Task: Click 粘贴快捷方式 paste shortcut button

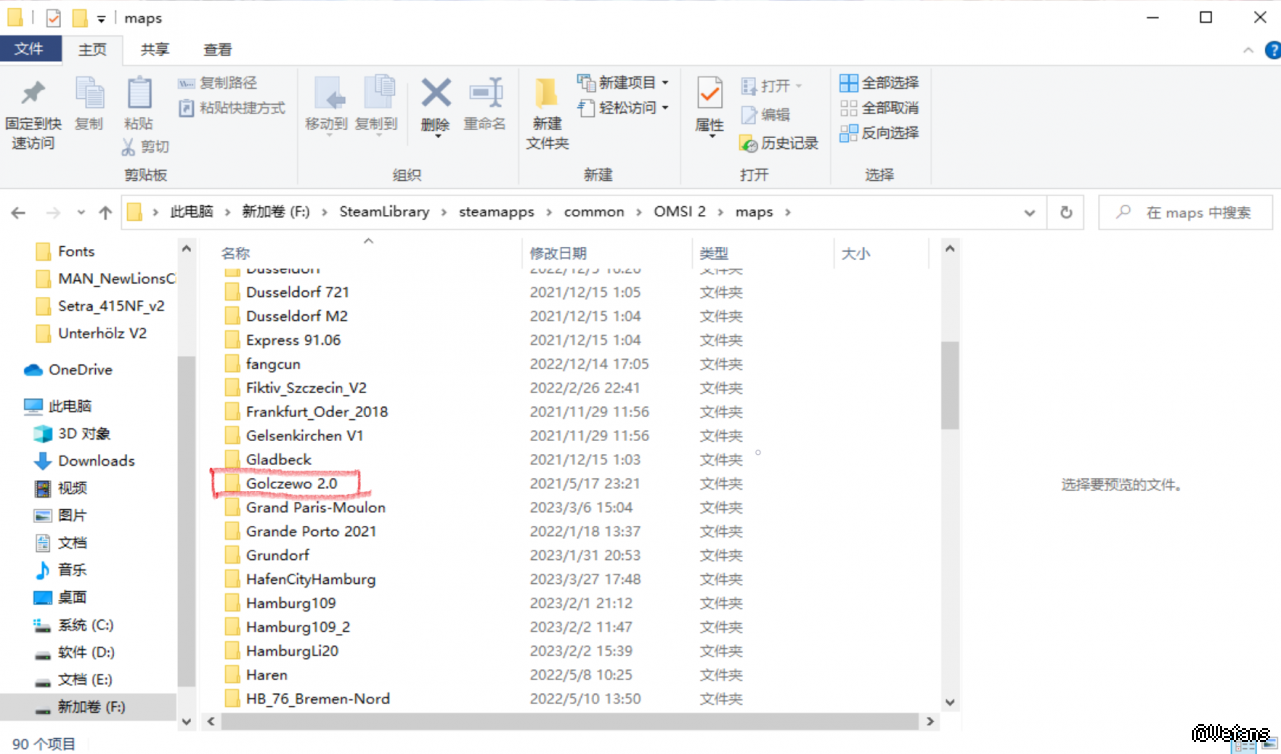Action: coord(232,108)
